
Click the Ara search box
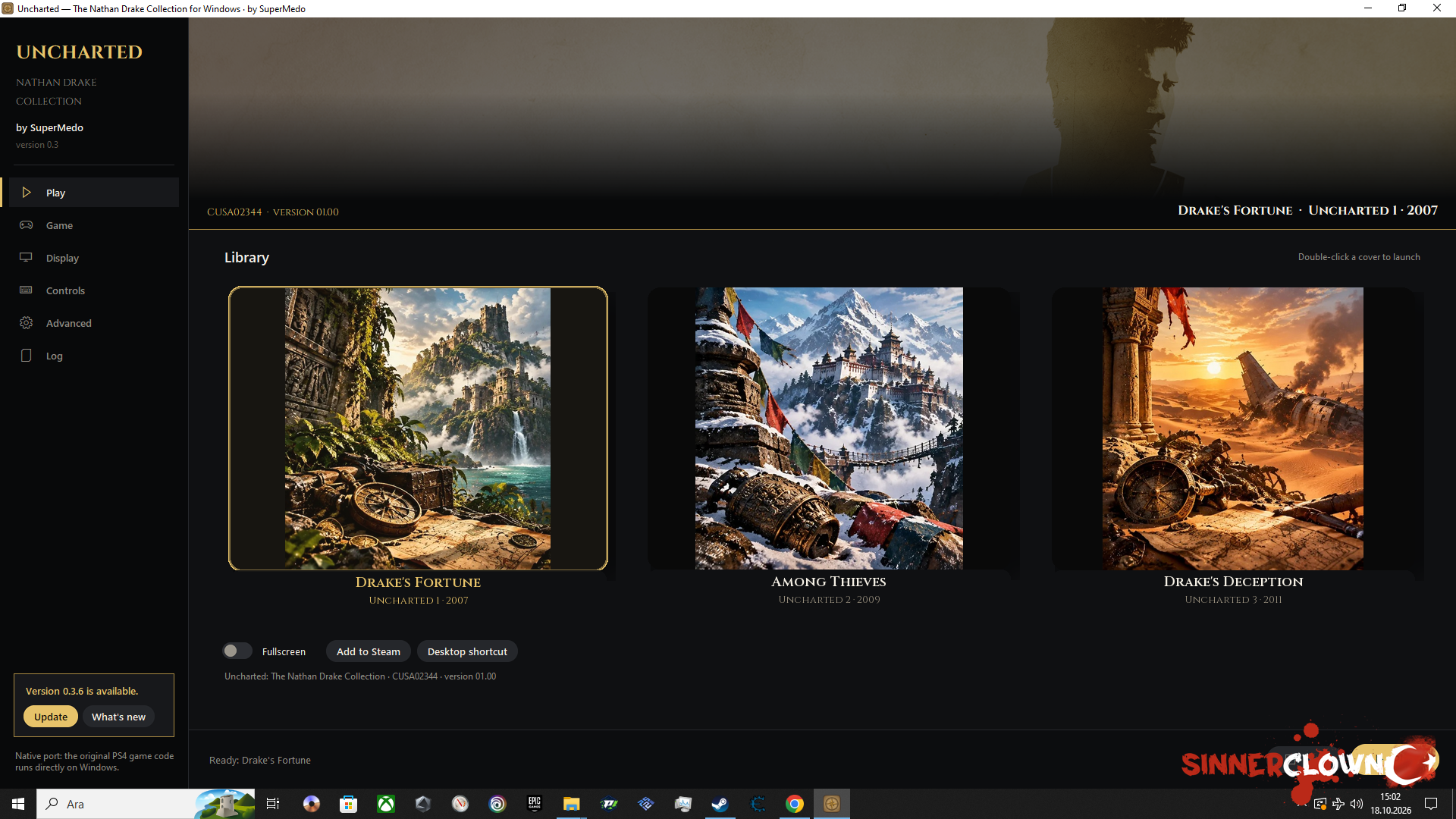(x=146, y=804)
